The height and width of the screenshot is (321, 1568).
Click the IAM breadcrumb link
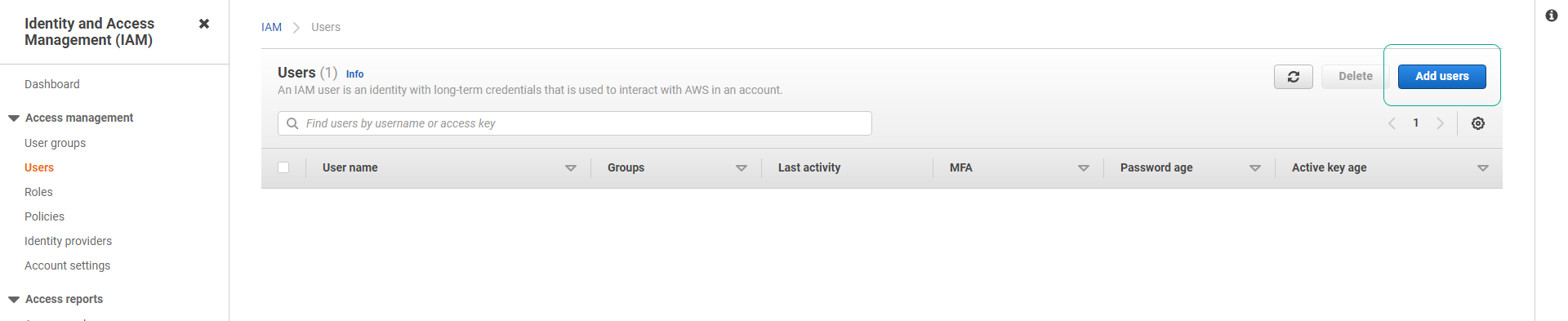(271, 27)
